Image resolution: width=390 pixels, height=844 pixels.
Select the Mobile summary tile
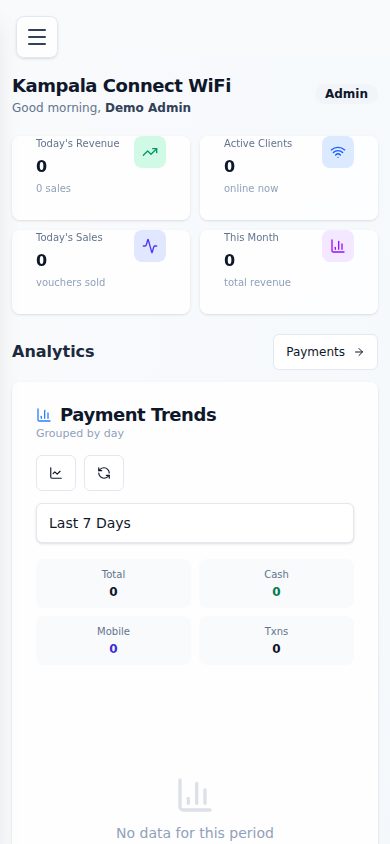click(114, 641)
